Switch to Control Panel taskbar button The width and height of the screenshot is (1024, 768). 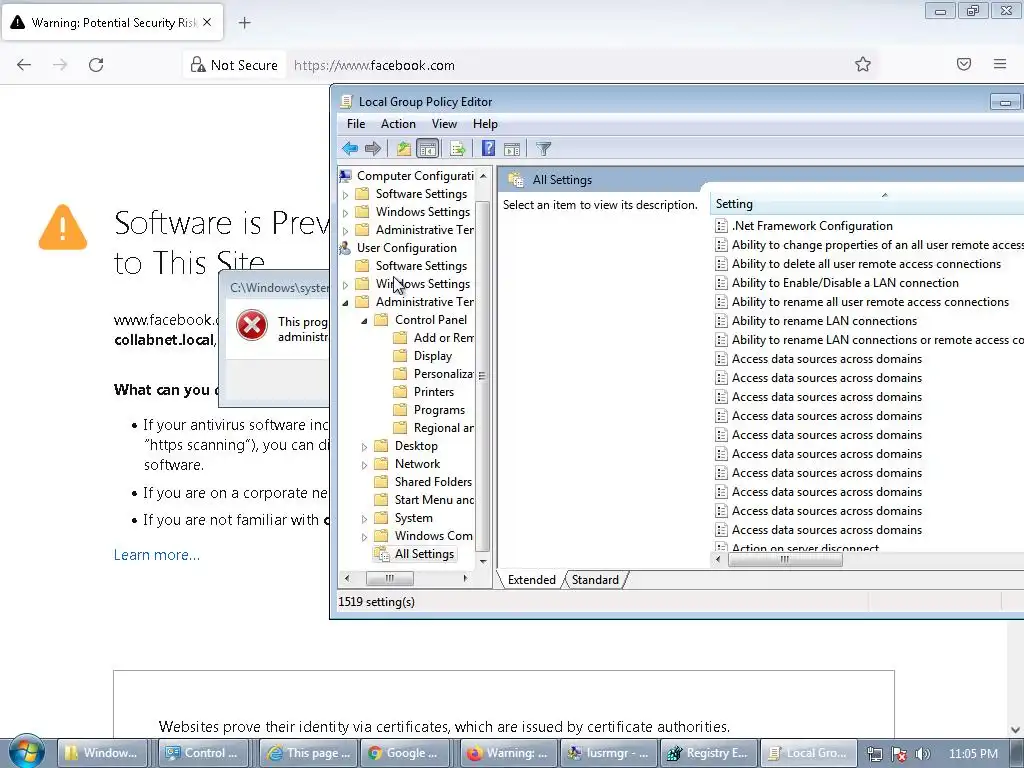[x=204, y=753]
